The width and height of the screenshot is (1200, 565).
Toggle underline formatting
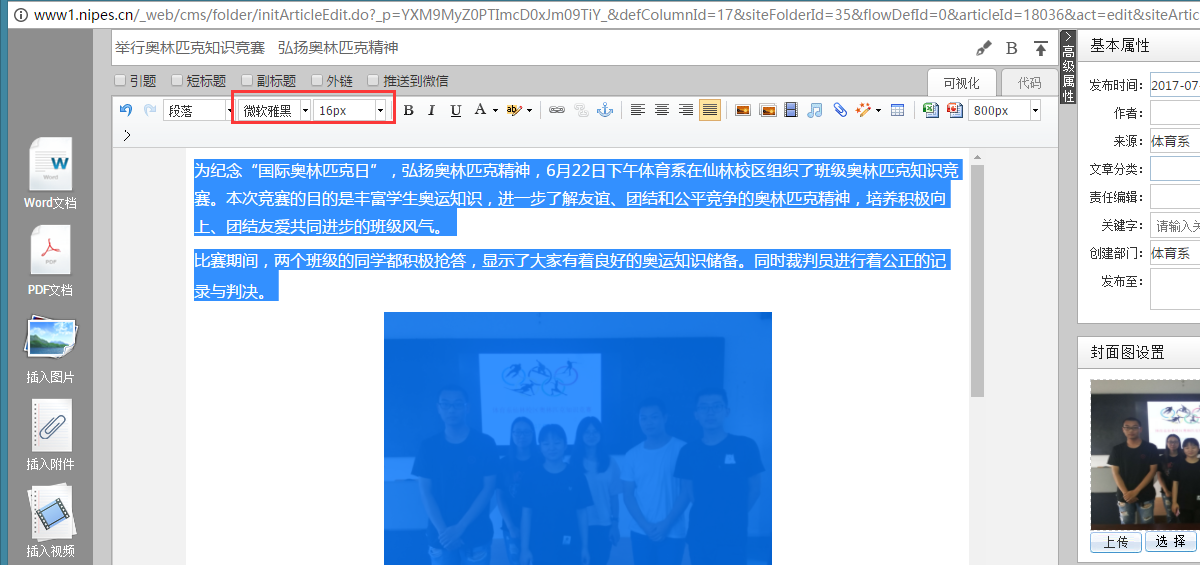456,110
